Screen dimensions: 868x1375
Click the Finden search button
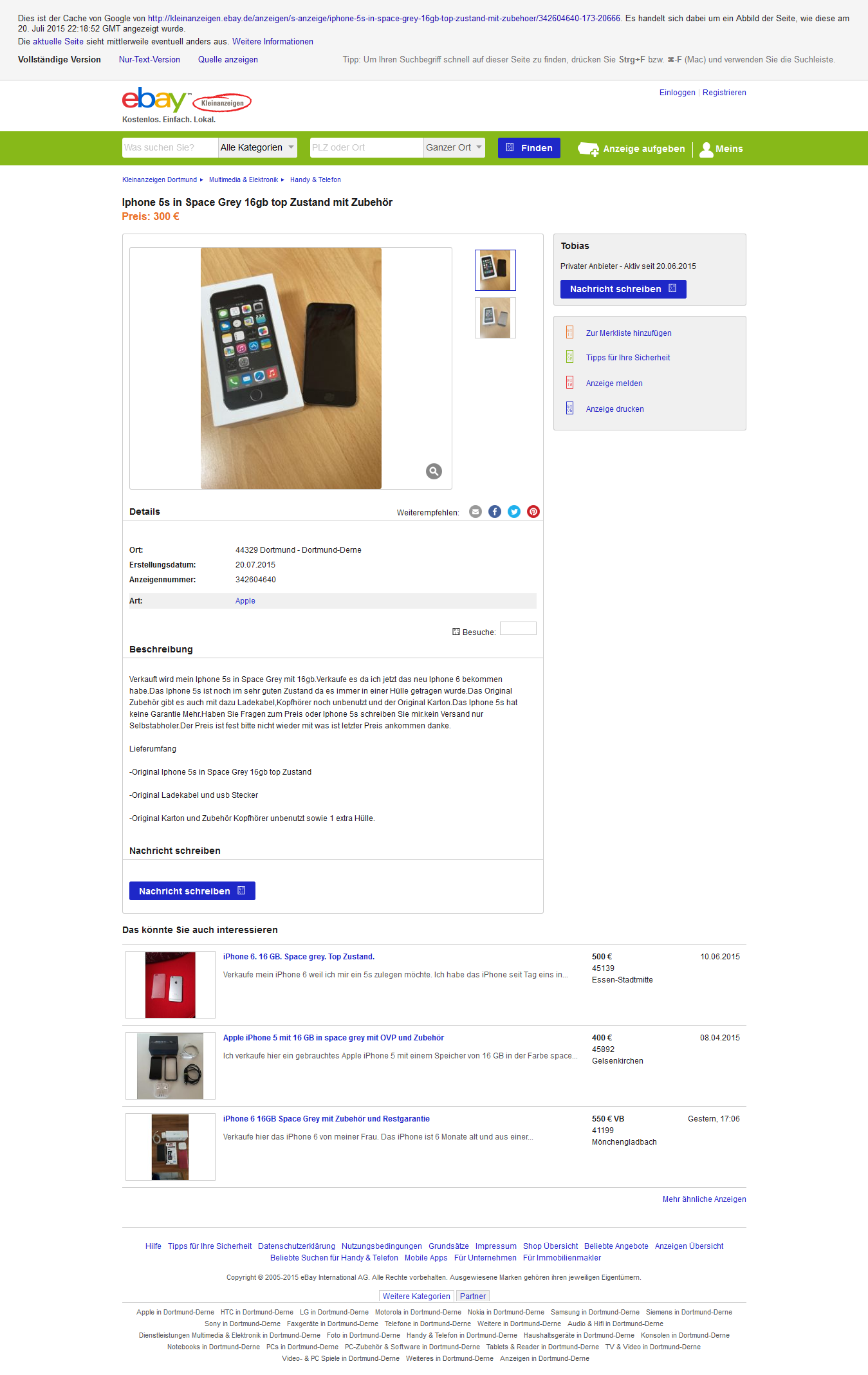529,148
